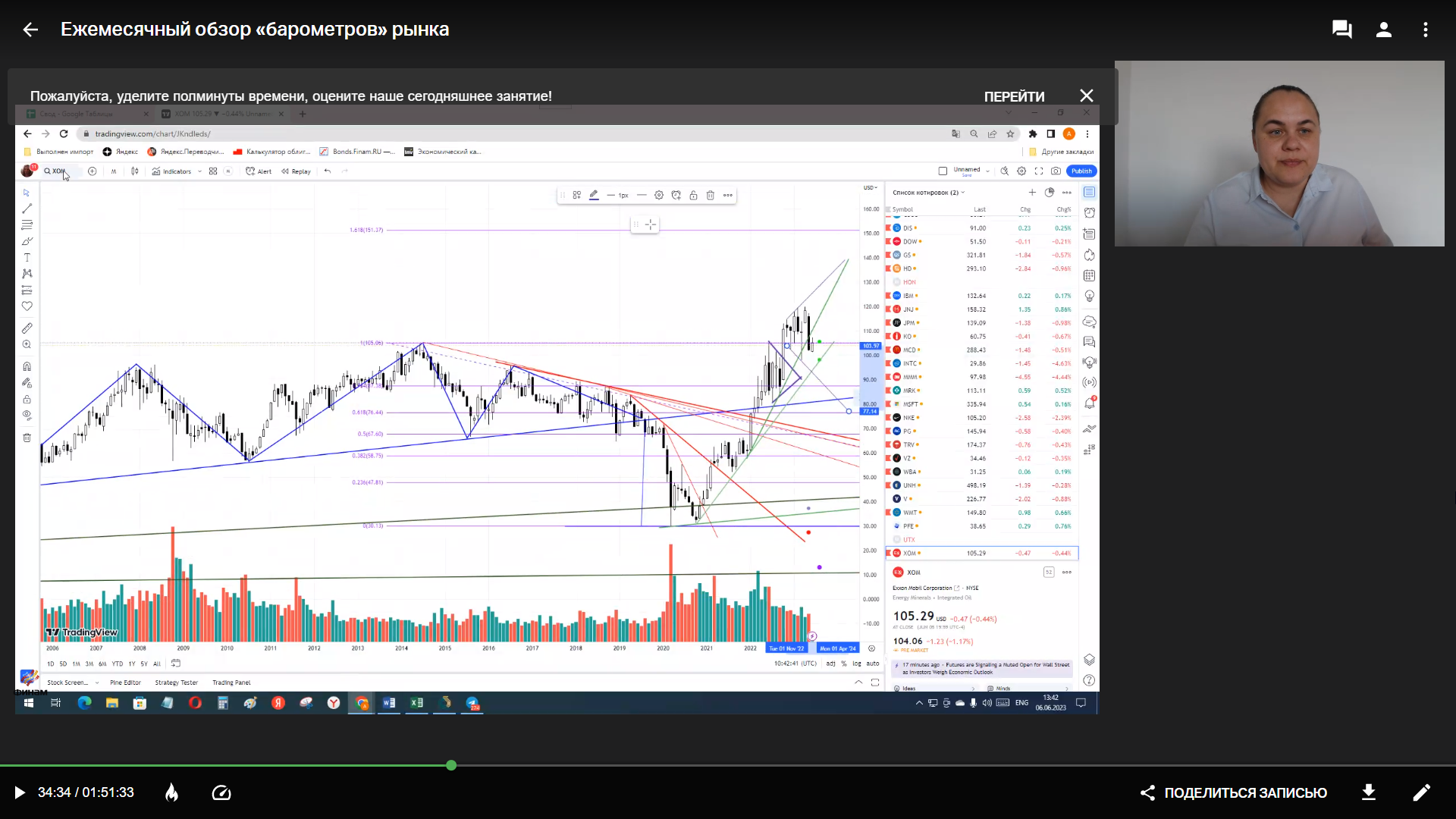Image resolution: width=1456 pixels, height=819 pixels.
Task: Go back using the player's back arrow
Action: click(30, 30)
